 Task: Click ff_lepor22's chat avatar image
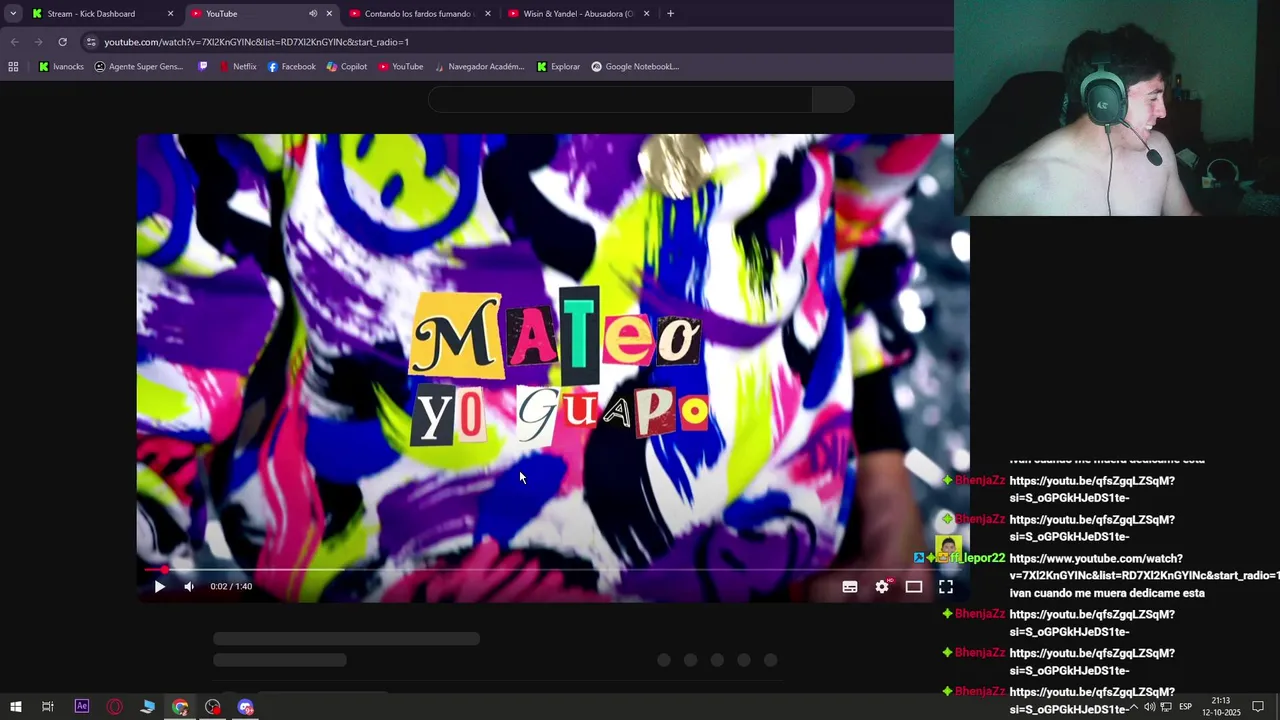point(948,547)
